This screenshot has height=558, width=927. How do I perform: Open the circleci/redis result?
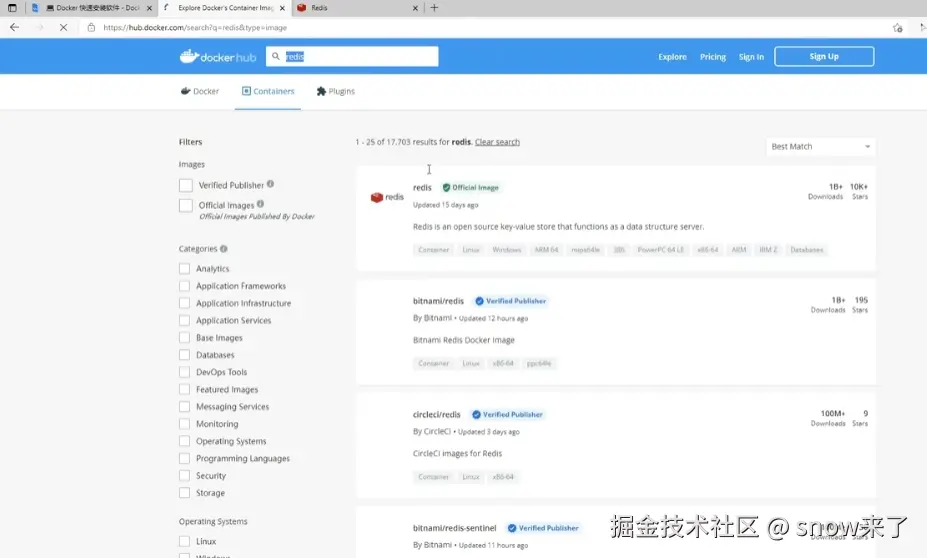436,414
